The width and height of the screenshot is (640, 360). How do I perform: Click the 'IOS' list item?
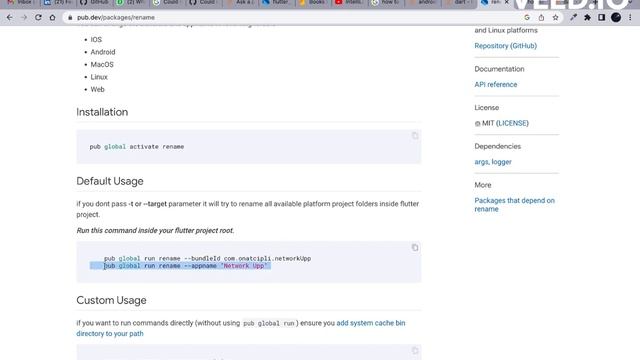(x=96, y=40)
